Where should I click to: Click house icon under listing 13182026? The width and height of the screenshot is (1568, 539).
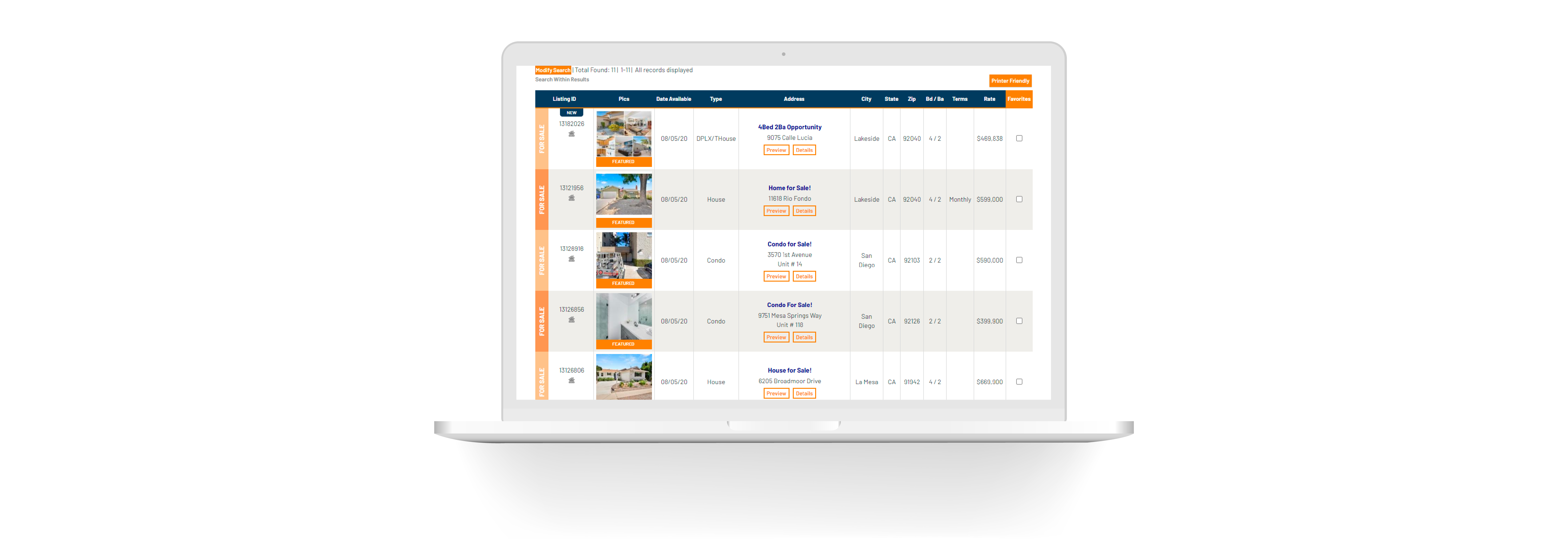coord(572,134)
